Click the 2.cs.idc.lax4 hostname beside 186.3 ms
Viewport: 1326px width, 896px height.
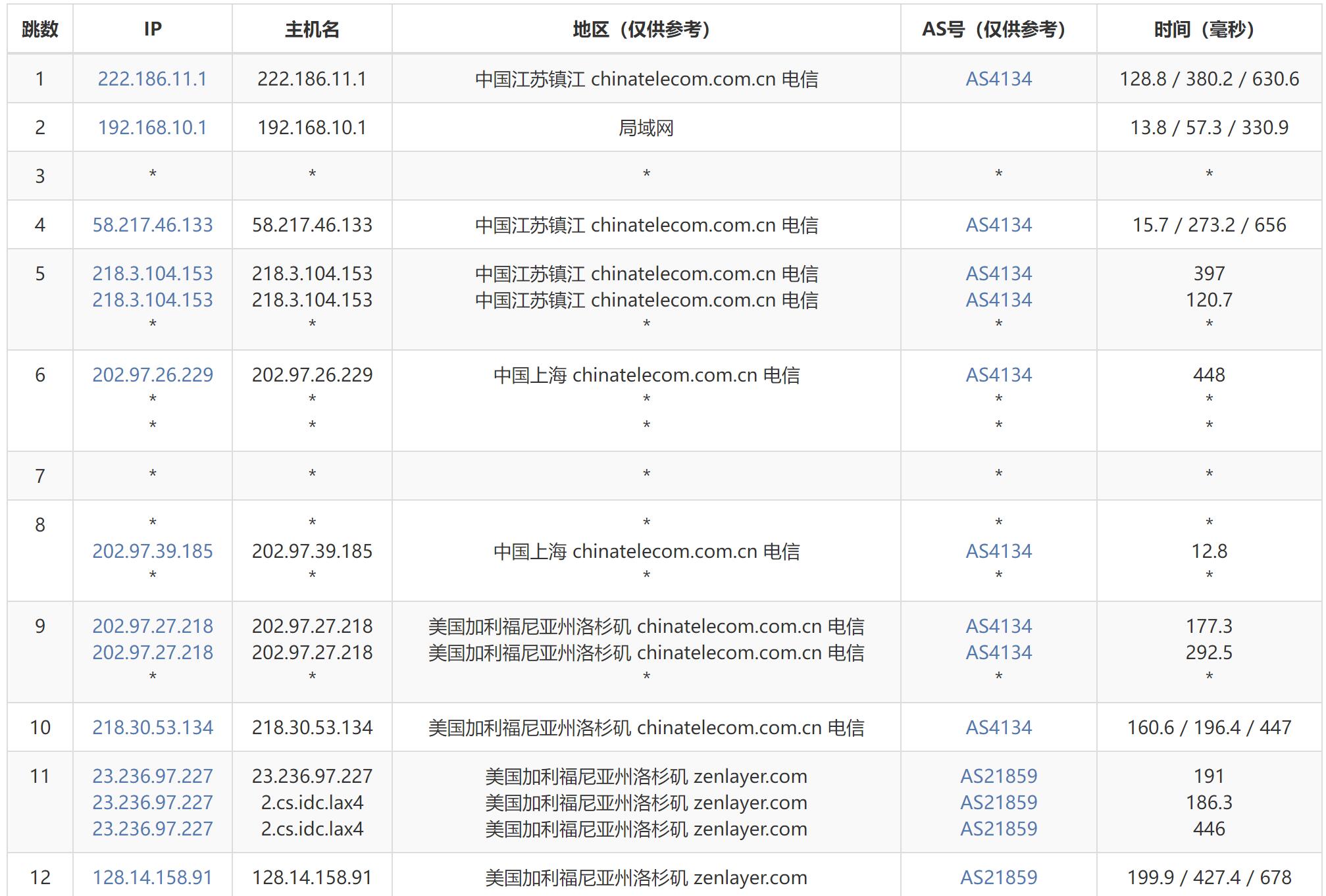312,803
